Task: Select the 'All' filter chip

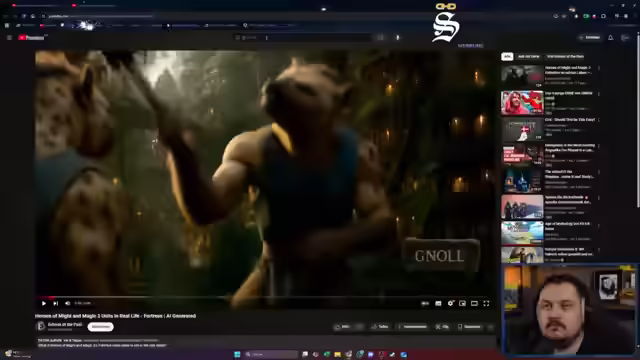Action: 507,57
